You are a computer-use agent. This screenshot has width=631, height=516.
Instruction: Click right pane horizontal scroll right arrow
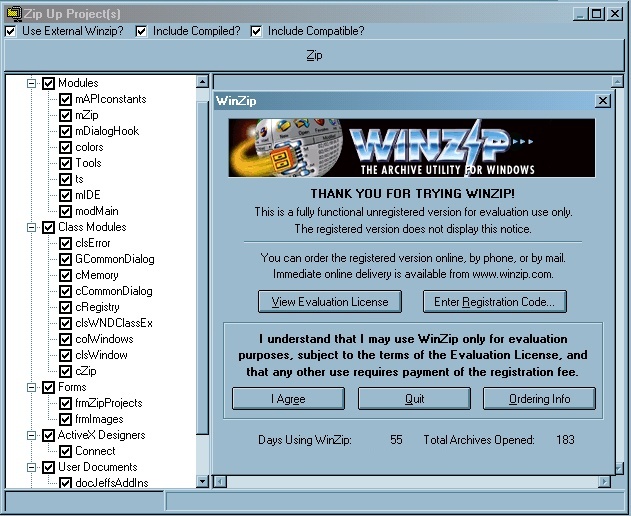click(x=604, y=482)
